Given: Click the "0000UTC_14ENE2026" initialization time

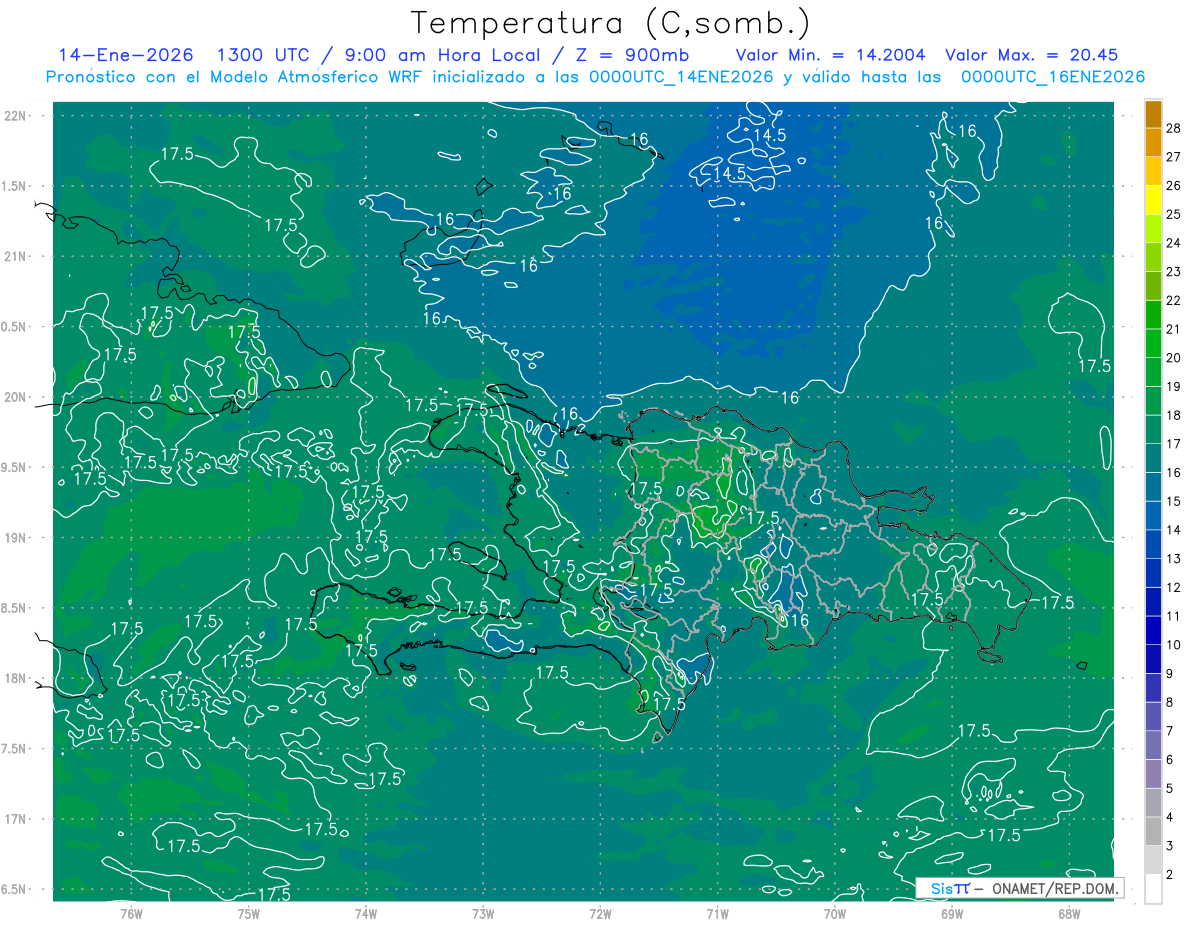Looking at the screenshot, I should point(681,77).
